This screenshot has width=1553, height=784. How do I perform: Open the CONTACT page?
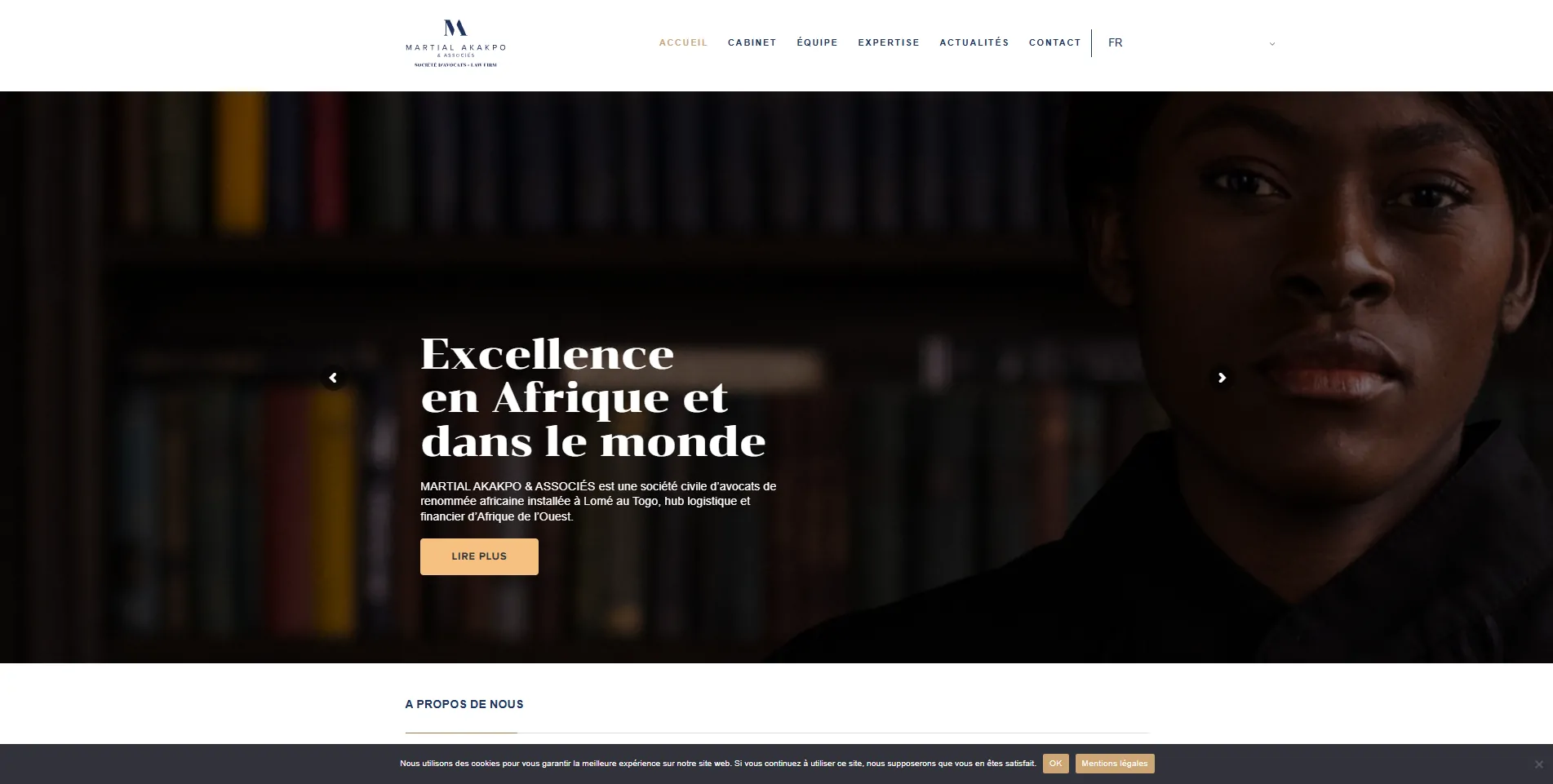(1054, 43)
